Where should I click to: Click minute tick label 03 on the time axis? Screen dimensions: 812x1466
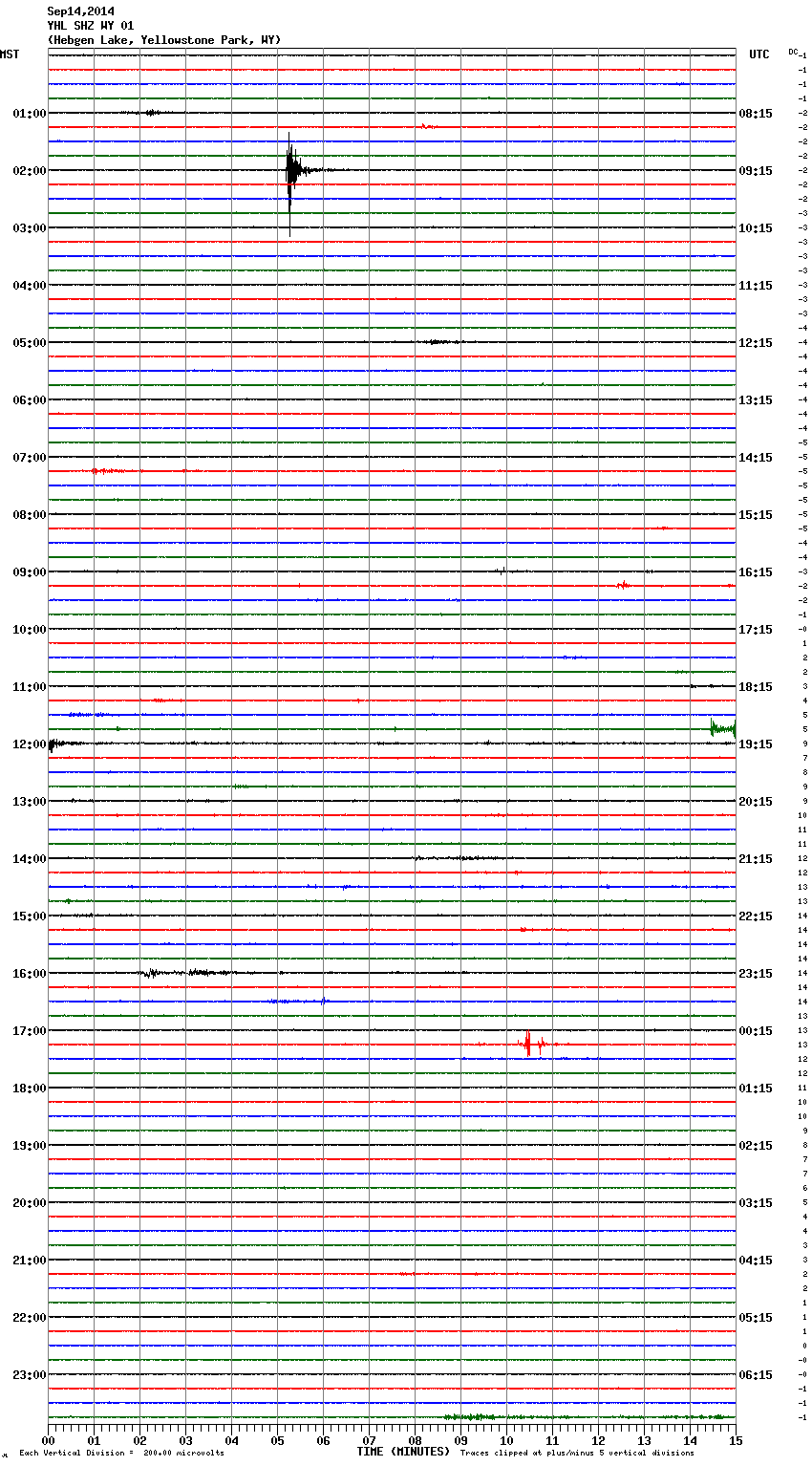pos(185,1440)
